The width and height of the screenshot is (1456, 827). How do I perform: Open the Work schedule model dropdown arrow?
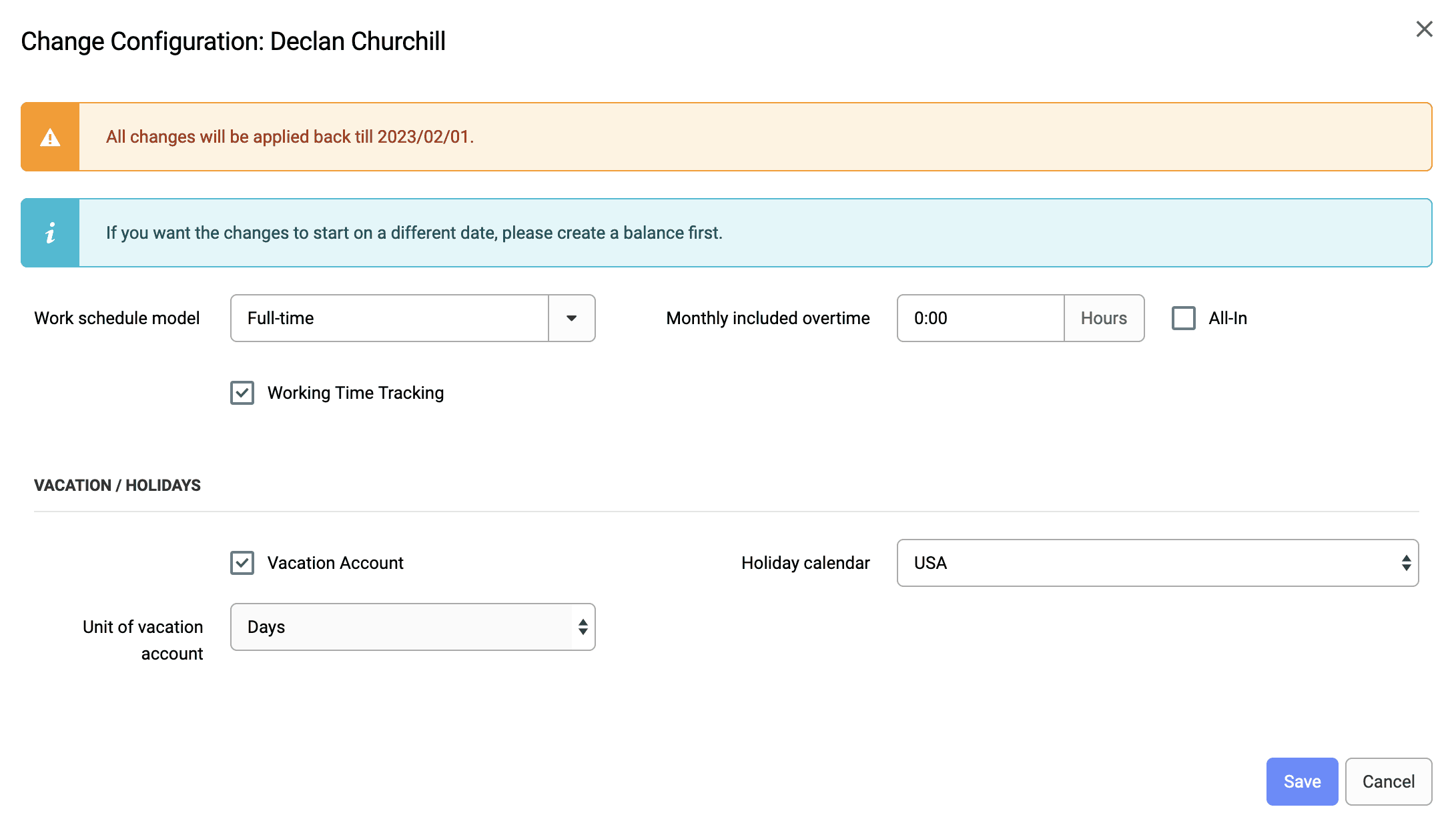[x=571, y=318]
